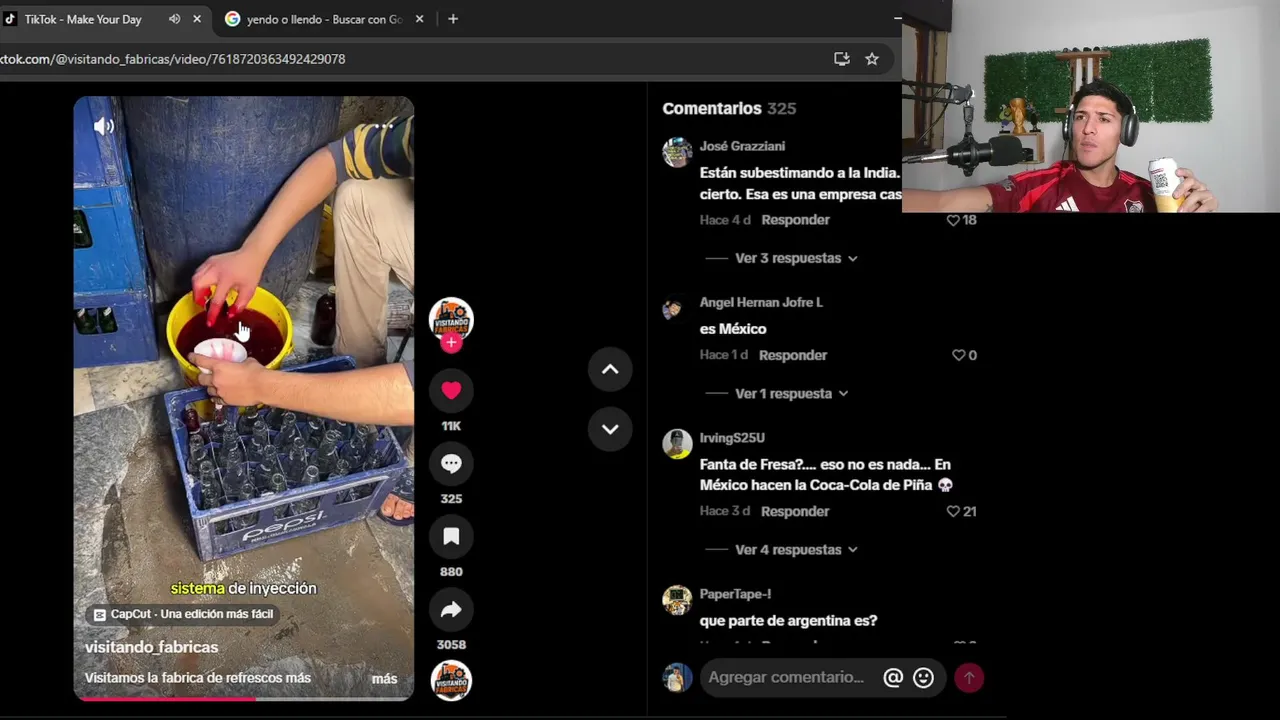Mute tab via speaker icon on TikTok tab
The height and width of the screenshot is (720, 1280).
tap(174, 19)
